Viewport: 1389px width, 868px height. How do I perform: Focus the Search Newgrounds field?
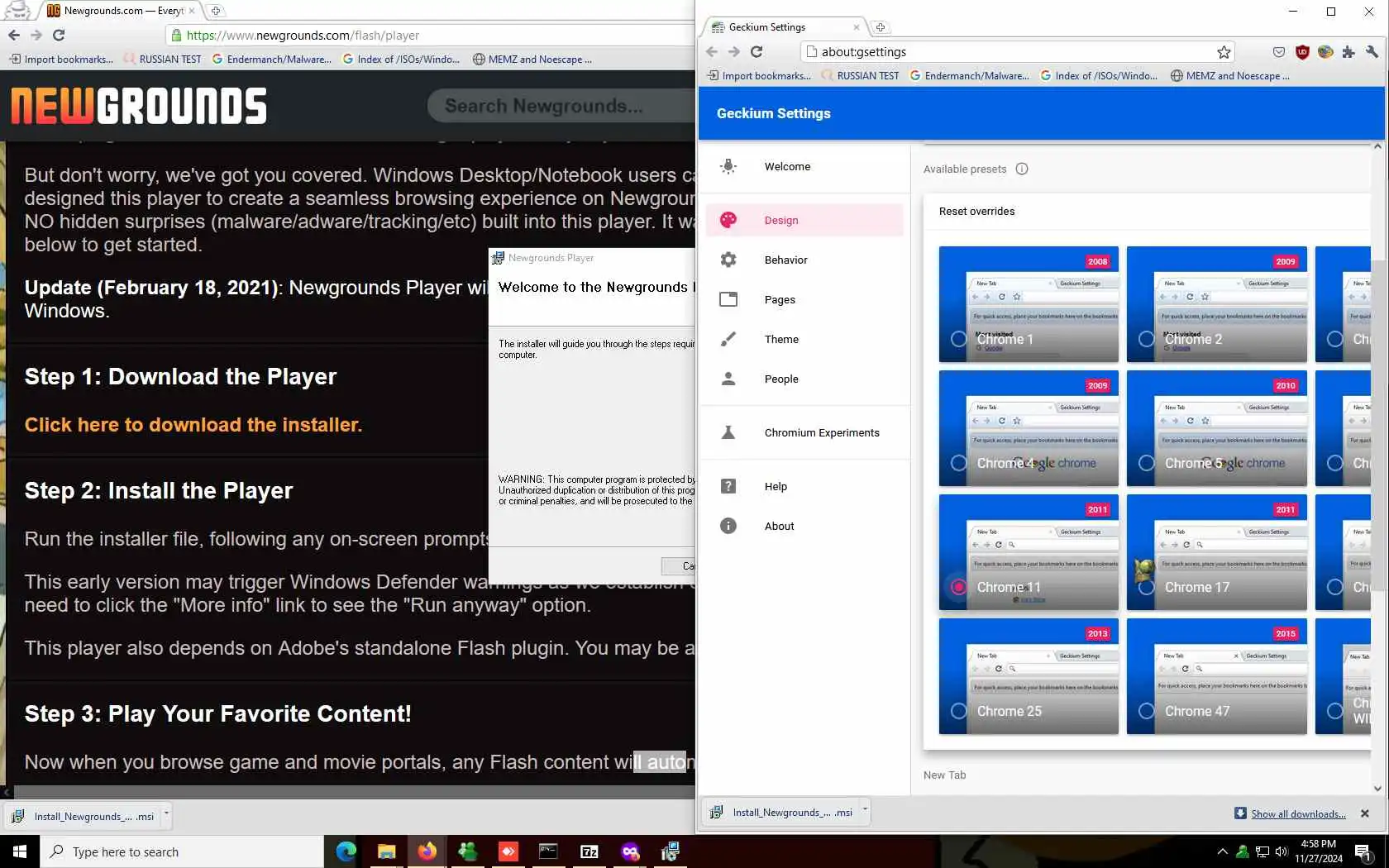561,106
